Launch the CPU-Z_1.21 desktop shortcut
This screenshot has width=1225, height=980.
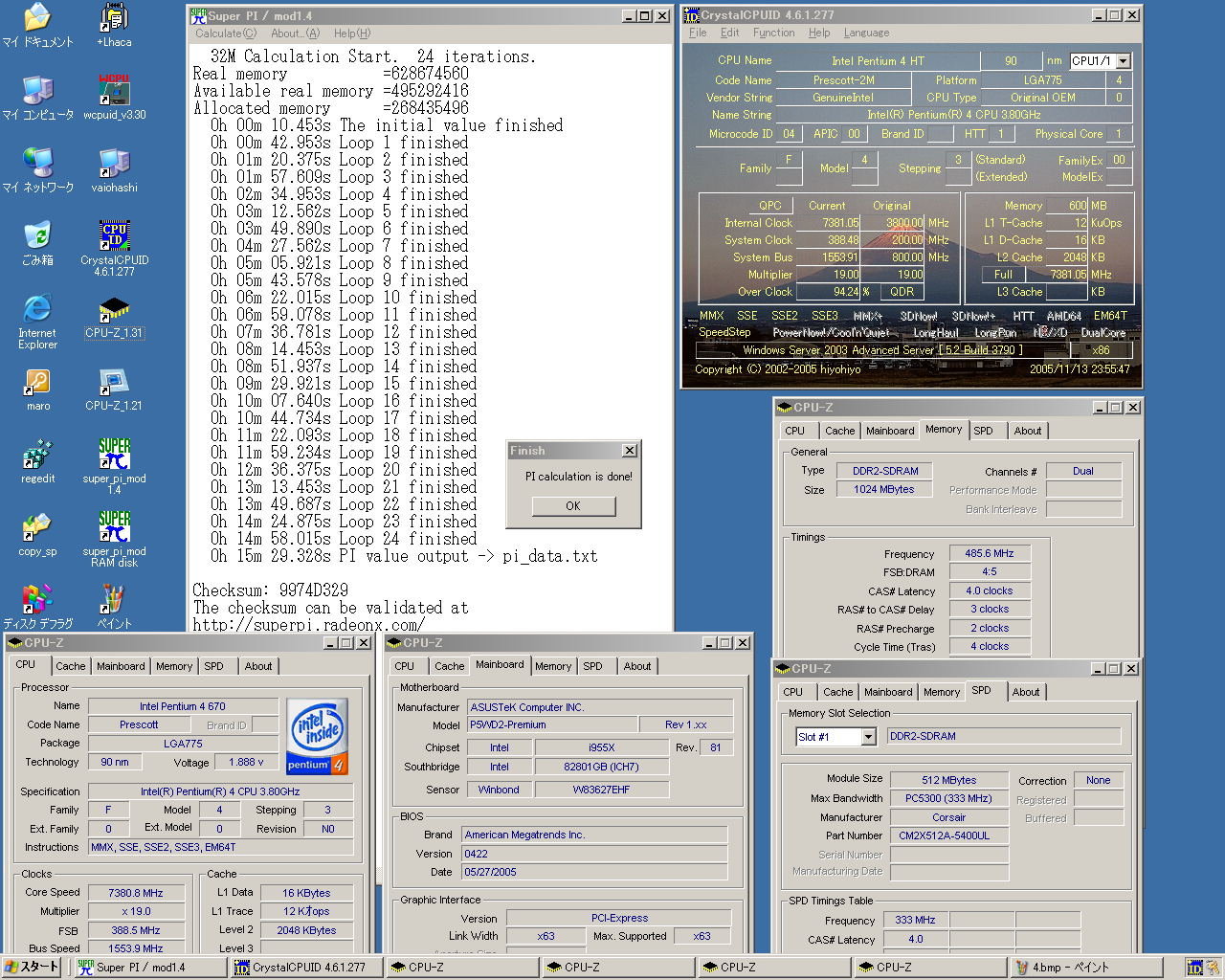coord(114,390)
